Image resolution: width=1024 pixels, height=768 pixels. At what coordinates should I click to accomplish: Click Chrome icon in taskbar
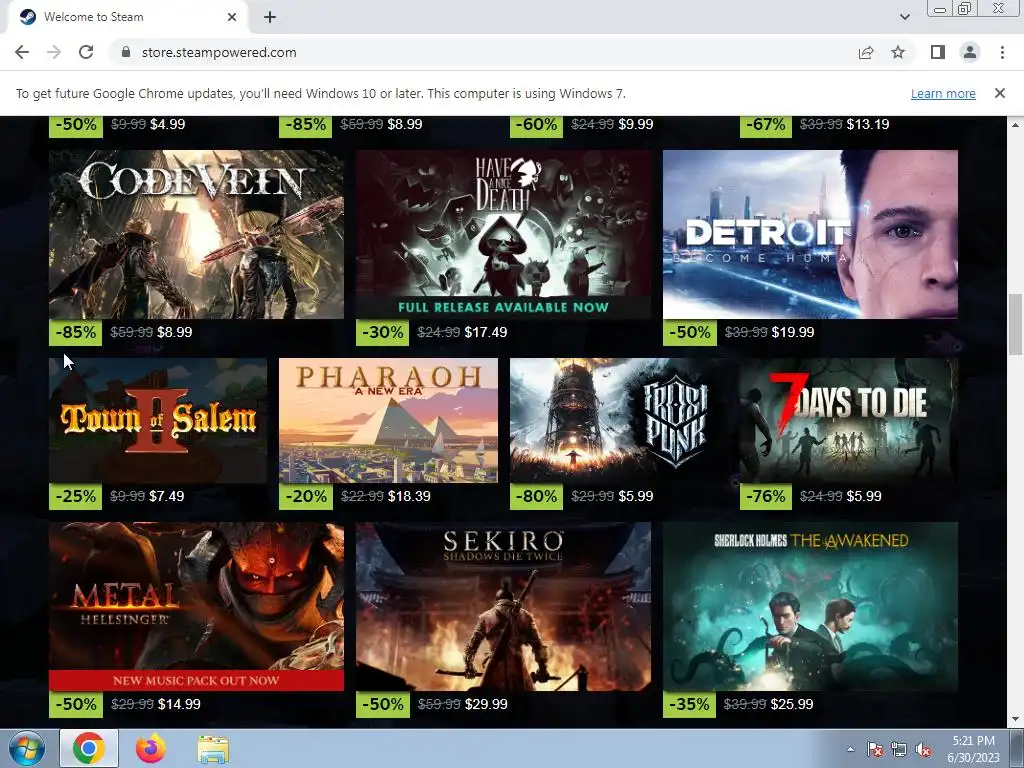point(89,748)
